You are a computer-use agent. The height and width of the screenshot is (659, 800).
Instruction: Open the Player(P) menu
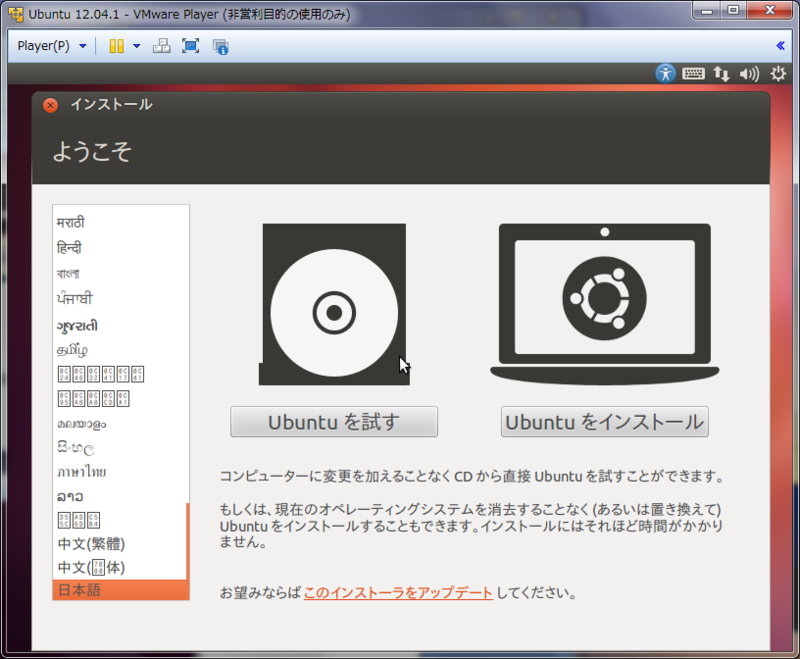[x=45, y=46]
